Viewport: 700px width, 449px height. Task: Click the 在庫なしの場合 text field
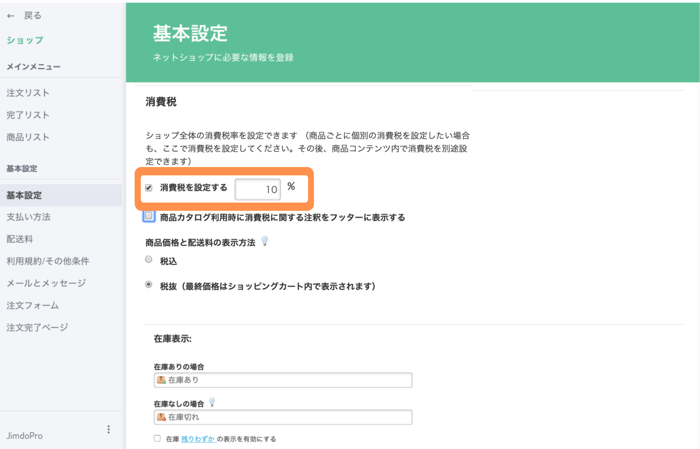point(283,417)
